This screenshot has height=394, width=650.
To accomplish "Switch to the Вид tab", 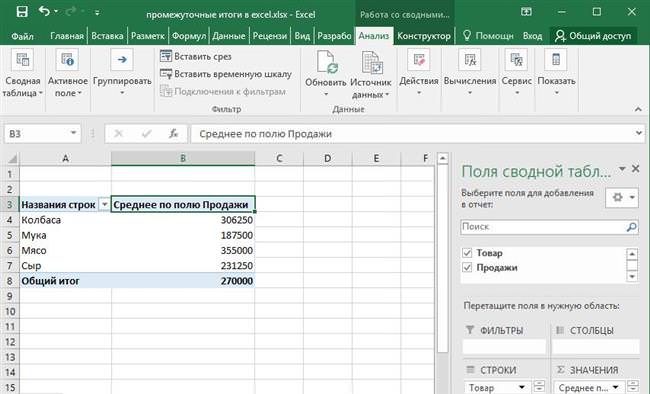I will (302, 36).
